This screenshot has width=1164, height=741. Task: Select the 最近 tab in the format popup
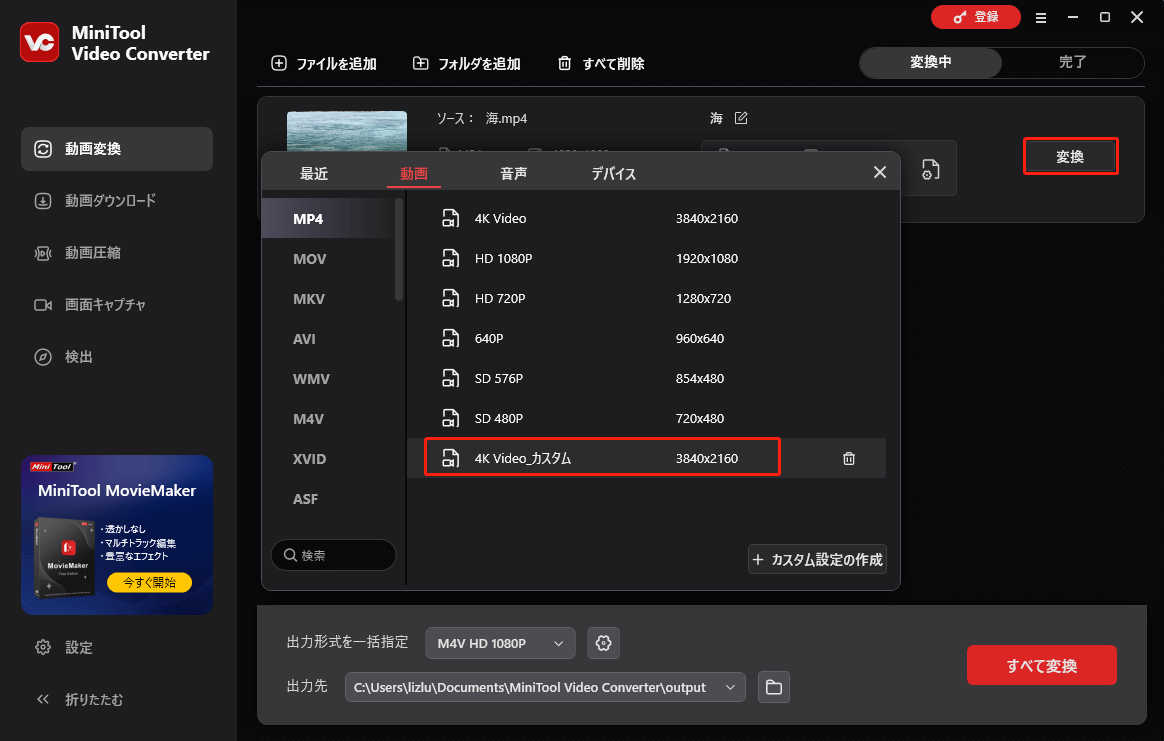[313, 174]
